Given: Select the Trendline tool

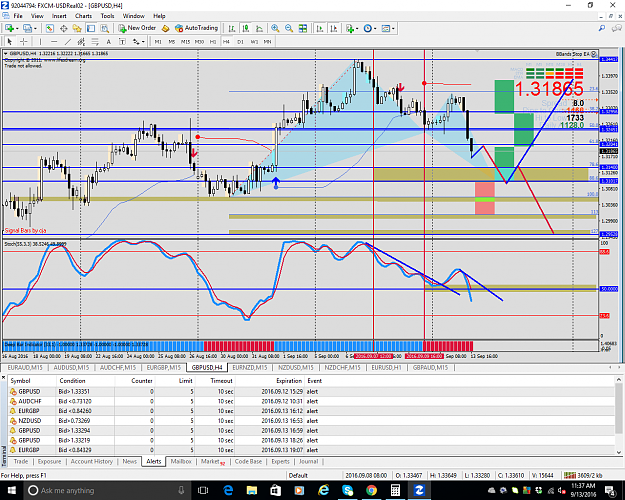Looking at the screenshot, I should (68, 41).
